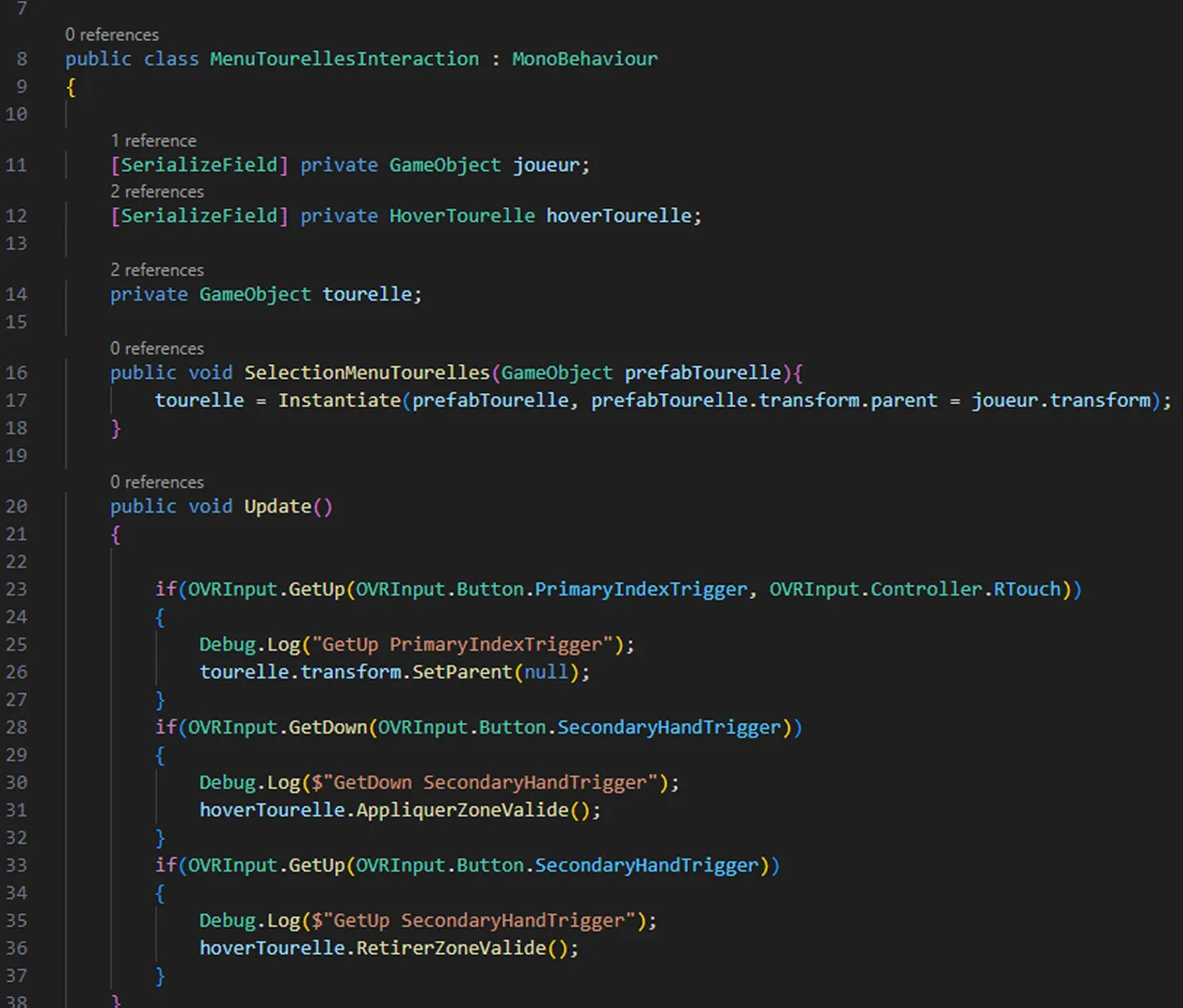Click "0 references" above SelectionMenuTourelles method

(x=157, y=348)
